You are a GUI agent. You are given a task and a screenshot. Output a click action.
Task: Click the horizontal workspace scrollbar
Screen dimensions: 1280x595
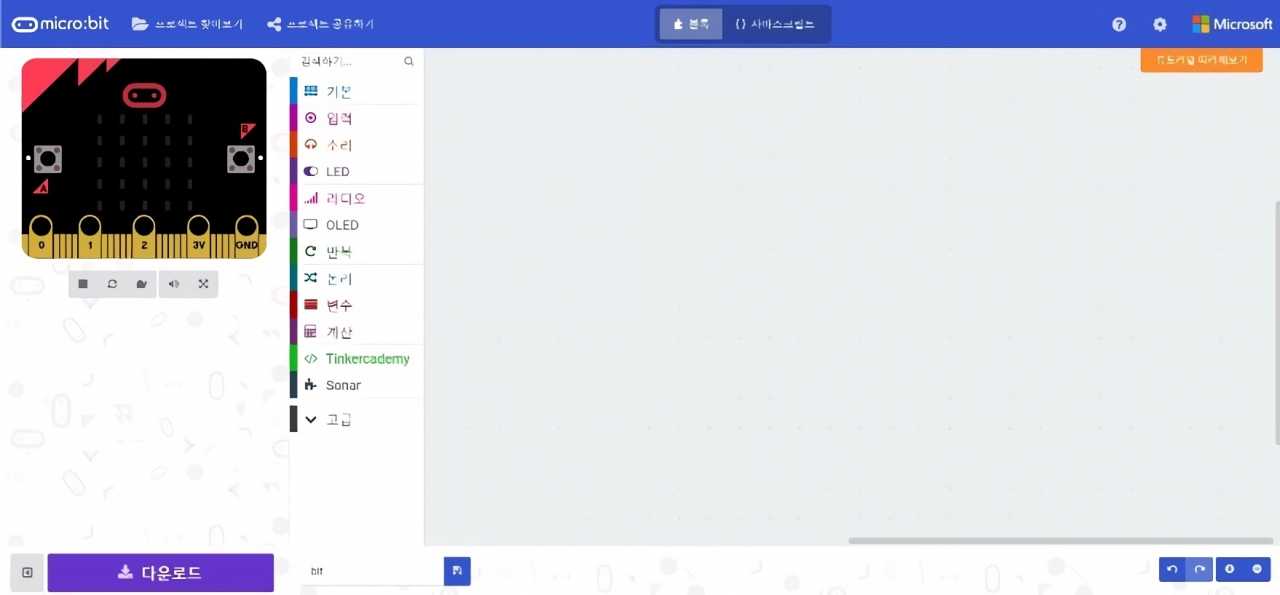tap(1060, 541)
